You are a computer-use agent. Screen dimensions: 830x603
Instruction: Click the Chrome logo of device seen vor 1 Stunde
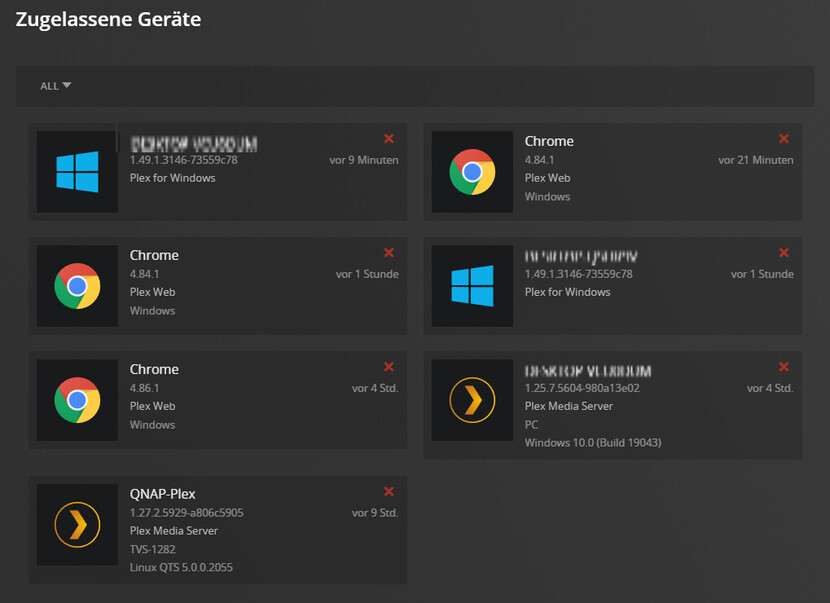click(77, 286)
